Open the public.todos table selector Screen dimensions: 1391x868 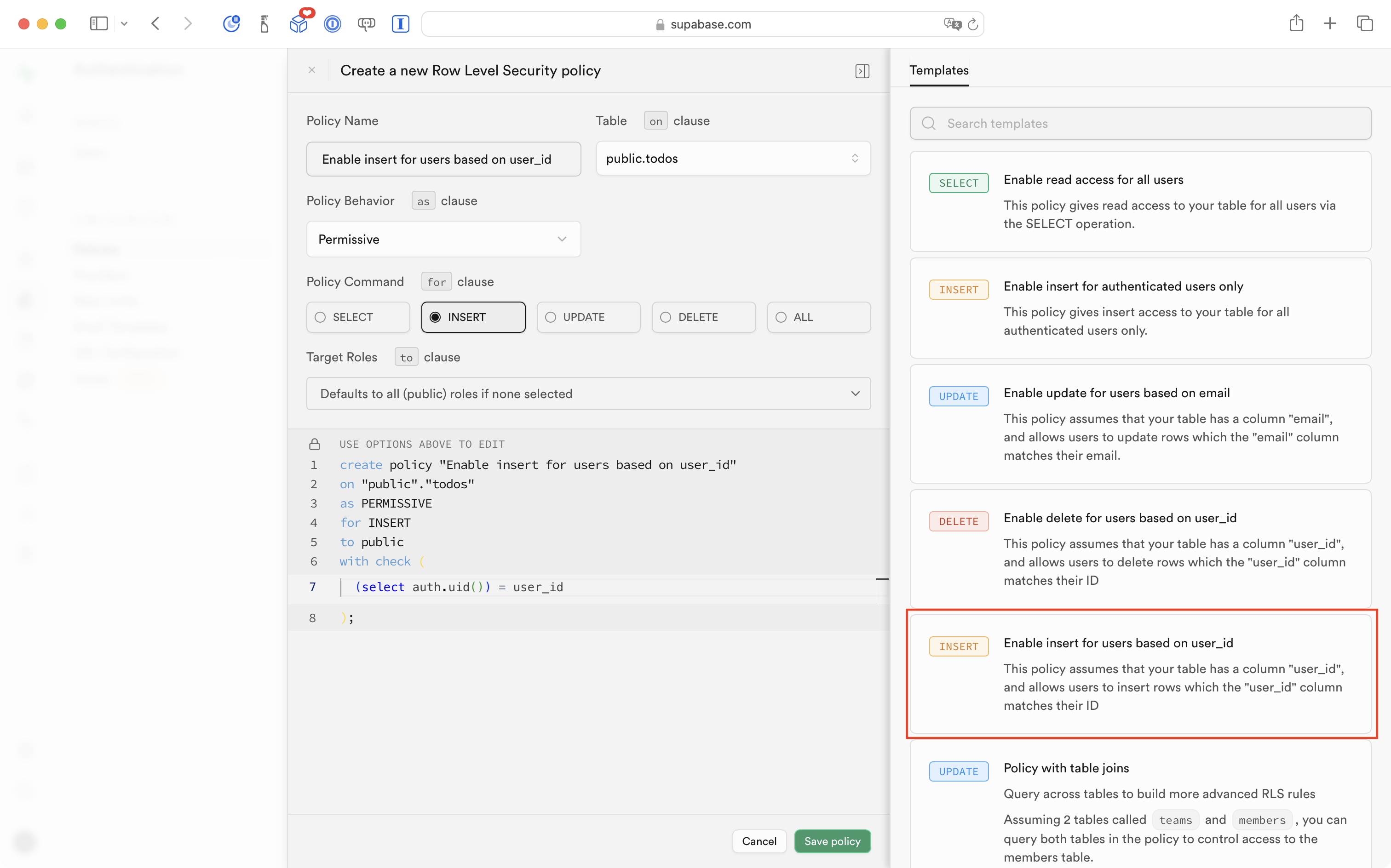pyautogui.click(x=733, y=159)
